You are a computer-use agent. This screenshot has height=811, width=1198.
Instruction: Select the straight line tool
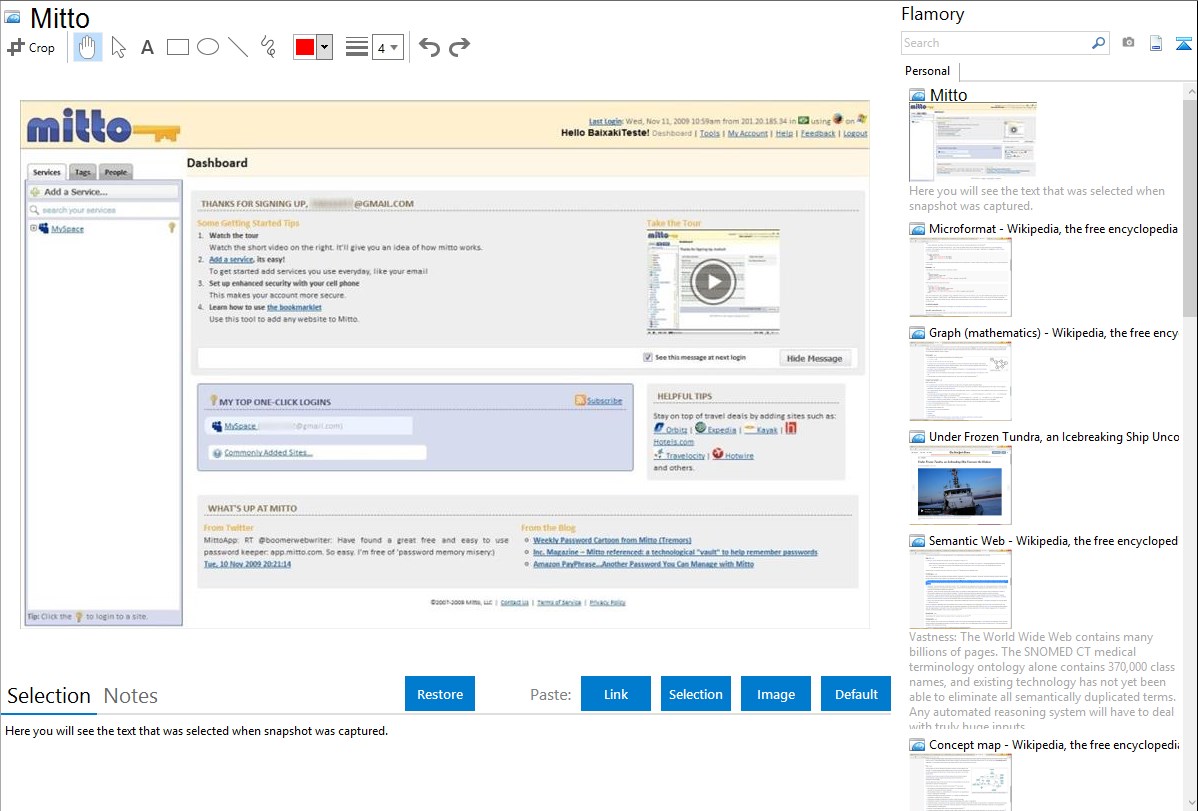click(x=238, y=47)
